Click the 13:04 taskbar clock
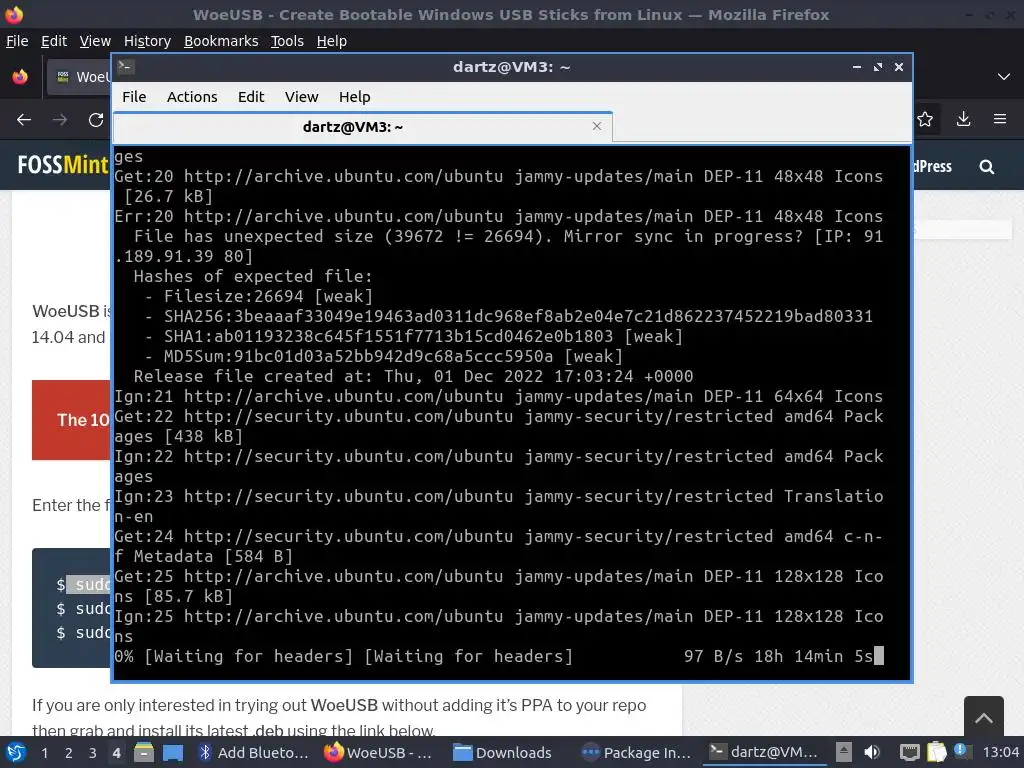This screenshot has height=768, width=1024. click(1000, 752)
